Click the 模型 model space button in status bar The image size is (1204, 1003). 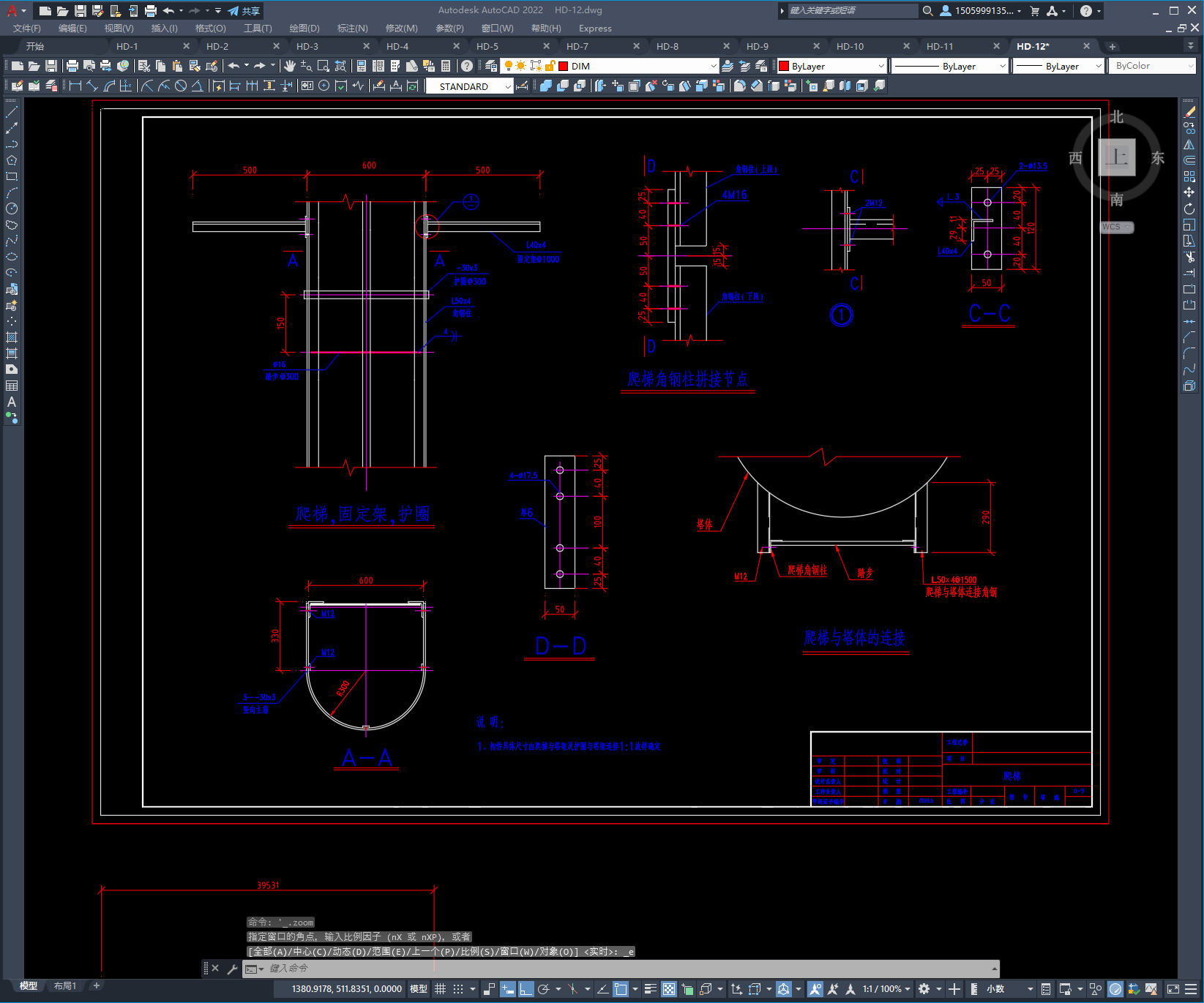tap(419, 989)
